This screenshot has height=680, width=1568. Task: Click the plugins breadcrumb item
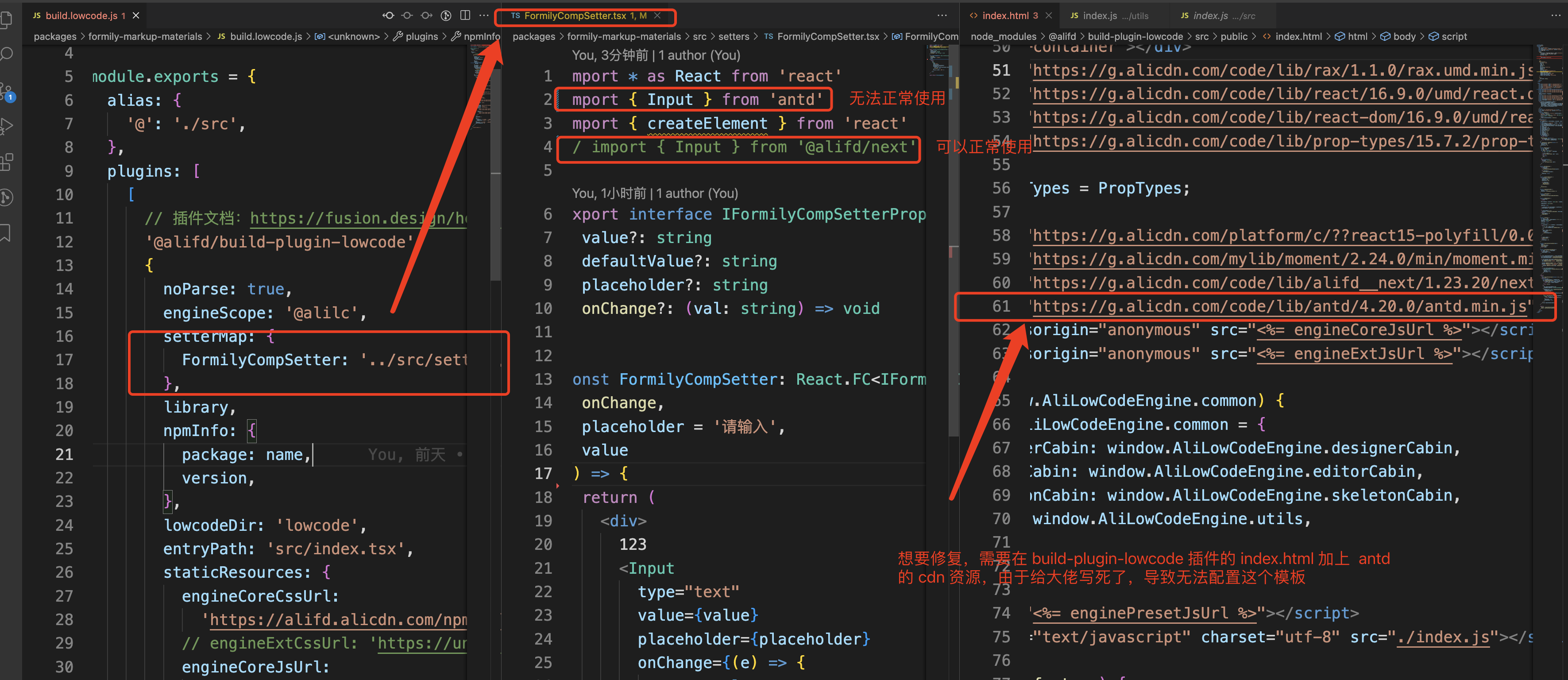pos(421,36)
